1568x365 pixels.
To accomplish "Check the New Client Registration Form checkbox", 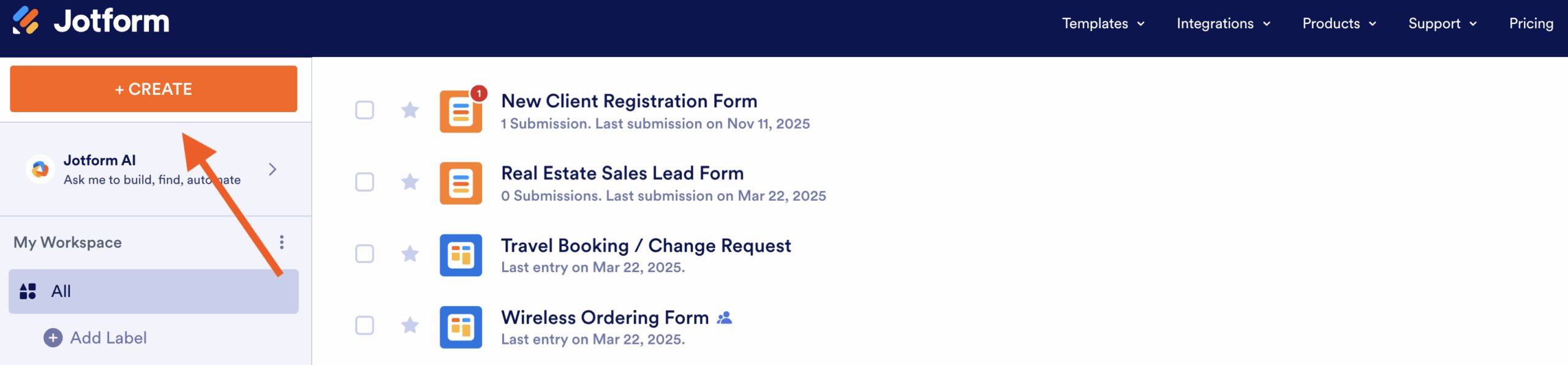I will click(364, 110).
